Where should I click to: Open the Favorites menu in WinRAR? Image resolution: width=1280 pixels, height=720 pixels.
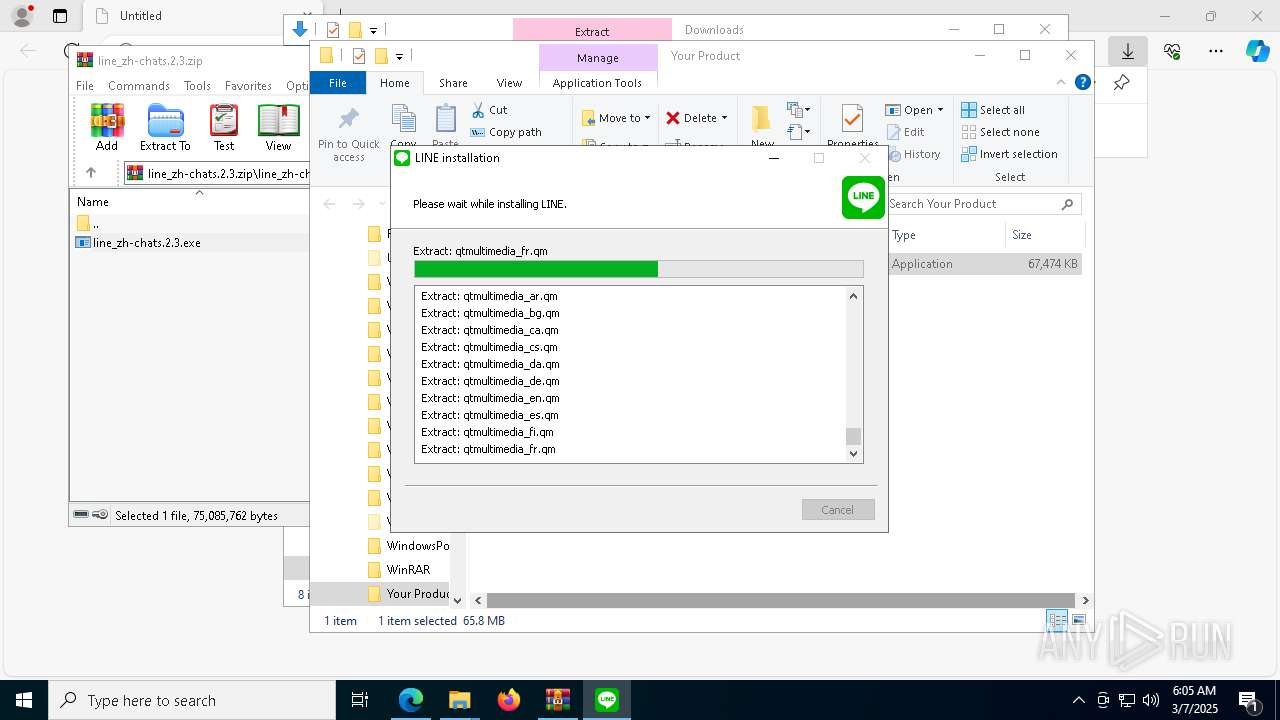pyautogui.click(x=248, y=86)
